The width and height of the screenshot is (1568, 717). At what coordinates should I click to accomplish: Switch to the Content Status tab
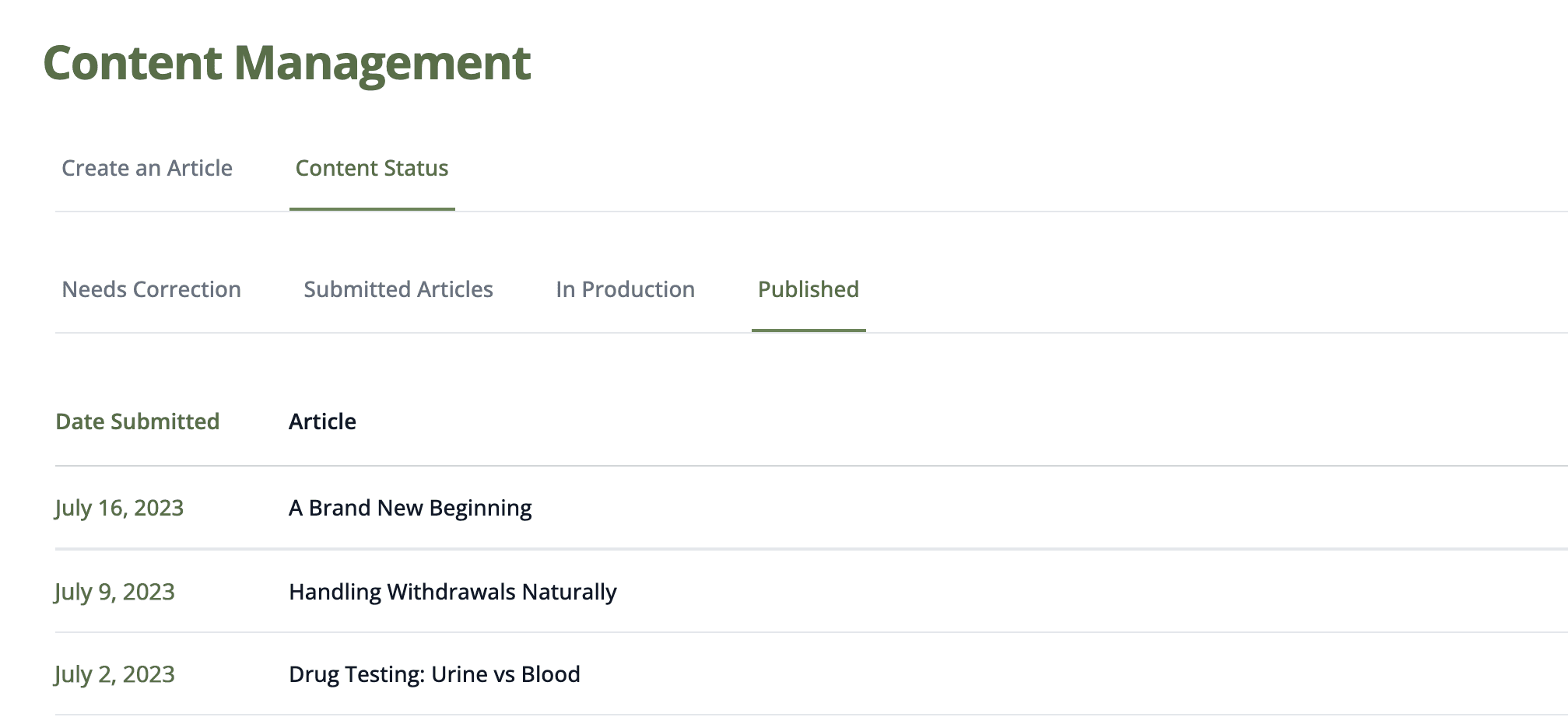[371, 168]
